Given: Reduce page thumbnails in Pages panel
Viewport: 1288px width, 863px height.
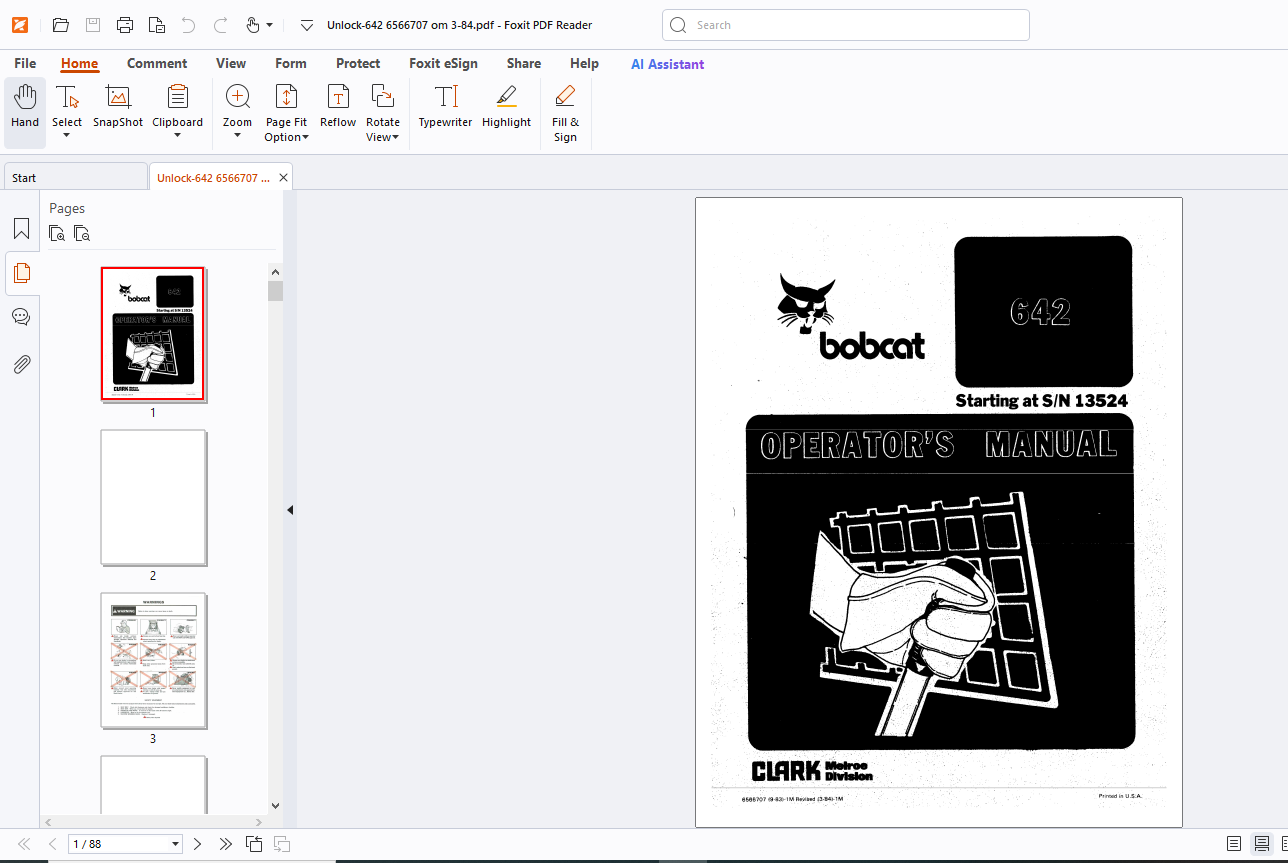Looking at the screenshot, I should coord(82,233).
